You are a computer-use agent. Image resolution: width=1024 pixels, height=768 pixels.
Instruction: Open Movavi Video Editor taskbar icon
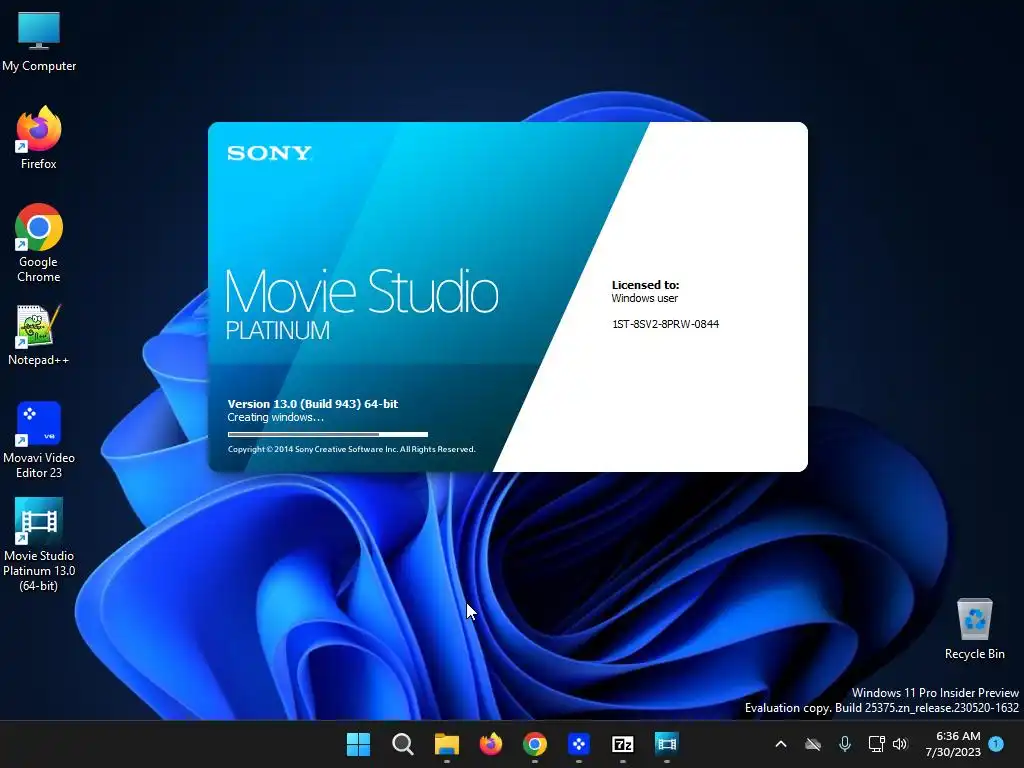coord(579,744)
